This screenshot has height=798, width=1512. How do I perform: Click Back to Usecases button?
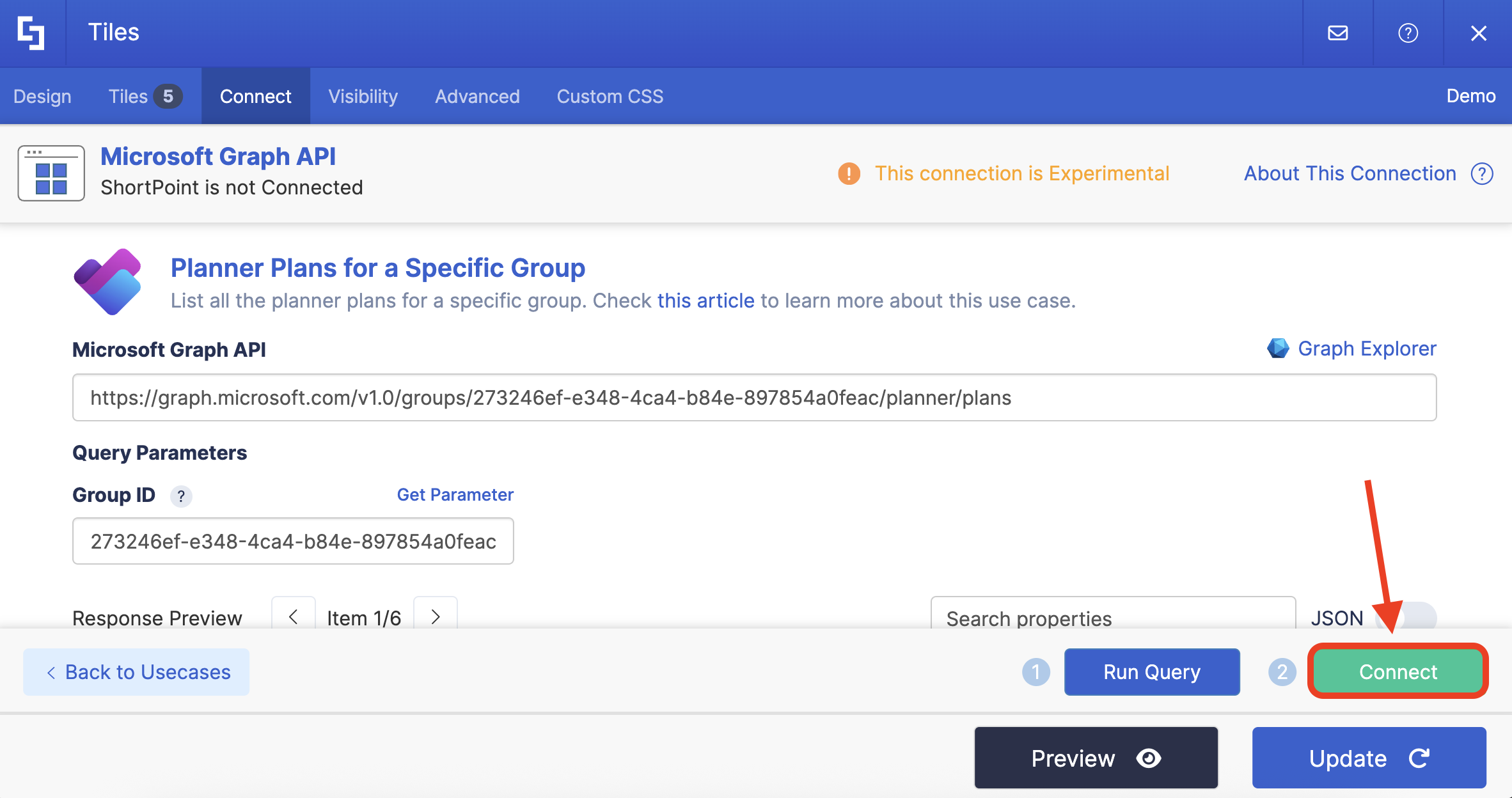click(x=136, y=672)
